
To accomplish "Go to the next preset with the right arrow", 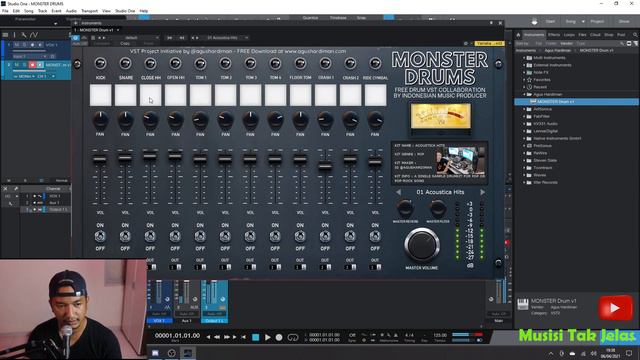I will point(482,192).
